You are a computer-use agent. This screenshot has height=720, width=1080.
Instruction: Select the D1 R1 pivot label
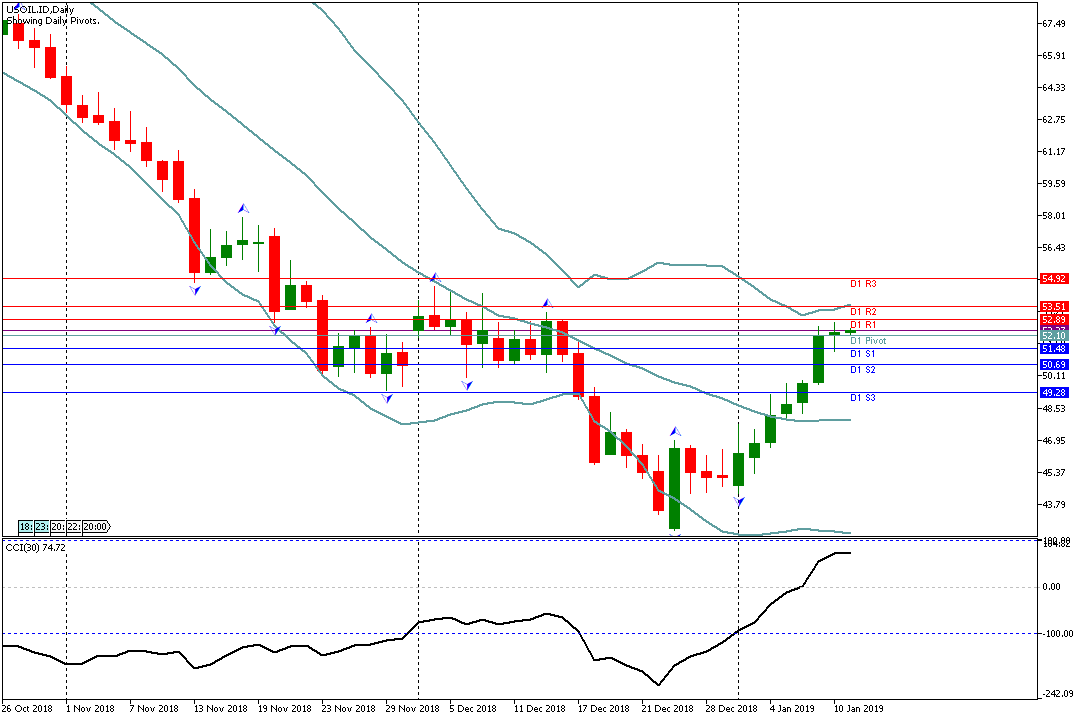click(863, 325)
